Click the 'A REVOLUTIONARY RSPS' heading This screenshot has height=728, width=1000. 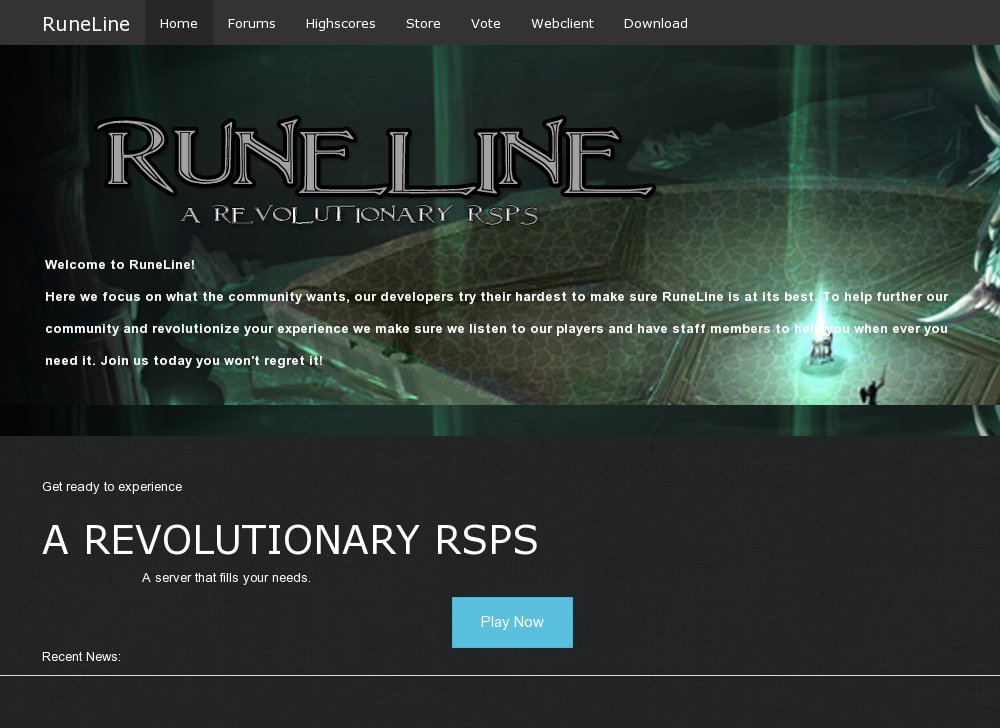pos(290,540)
